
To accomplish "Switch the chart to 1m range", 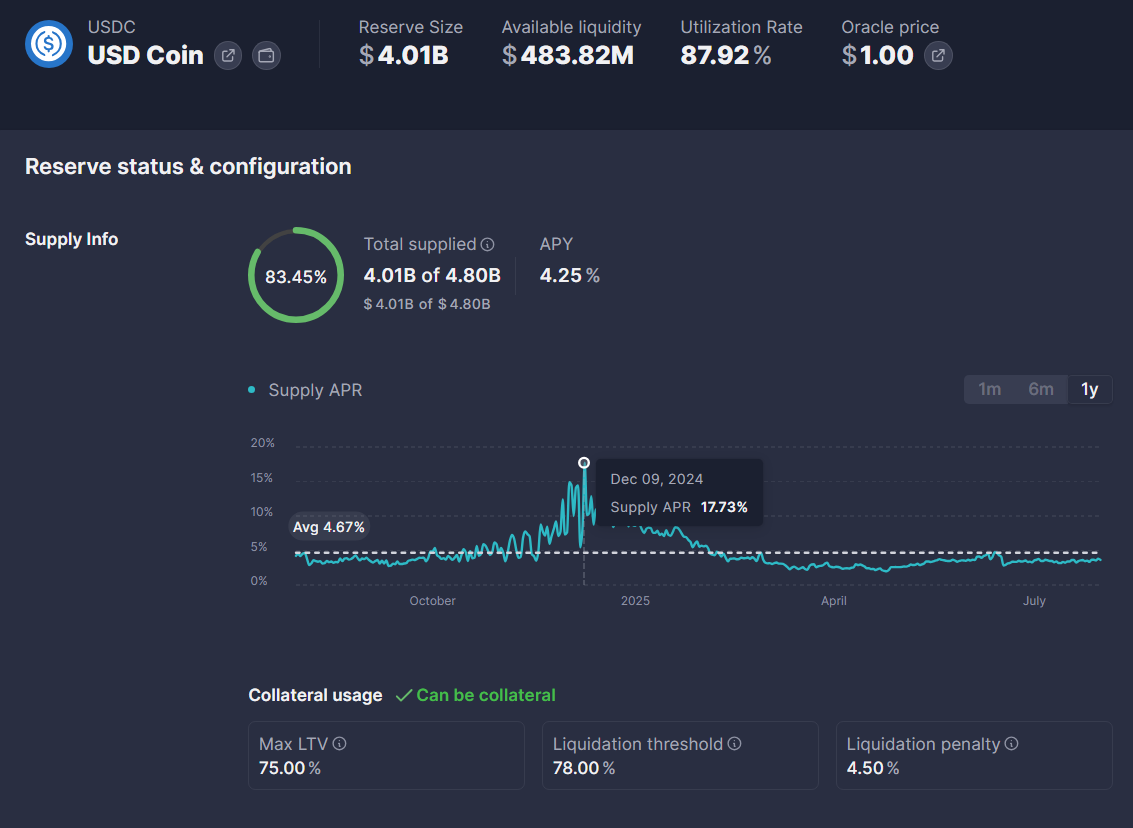I will (989, 389).
